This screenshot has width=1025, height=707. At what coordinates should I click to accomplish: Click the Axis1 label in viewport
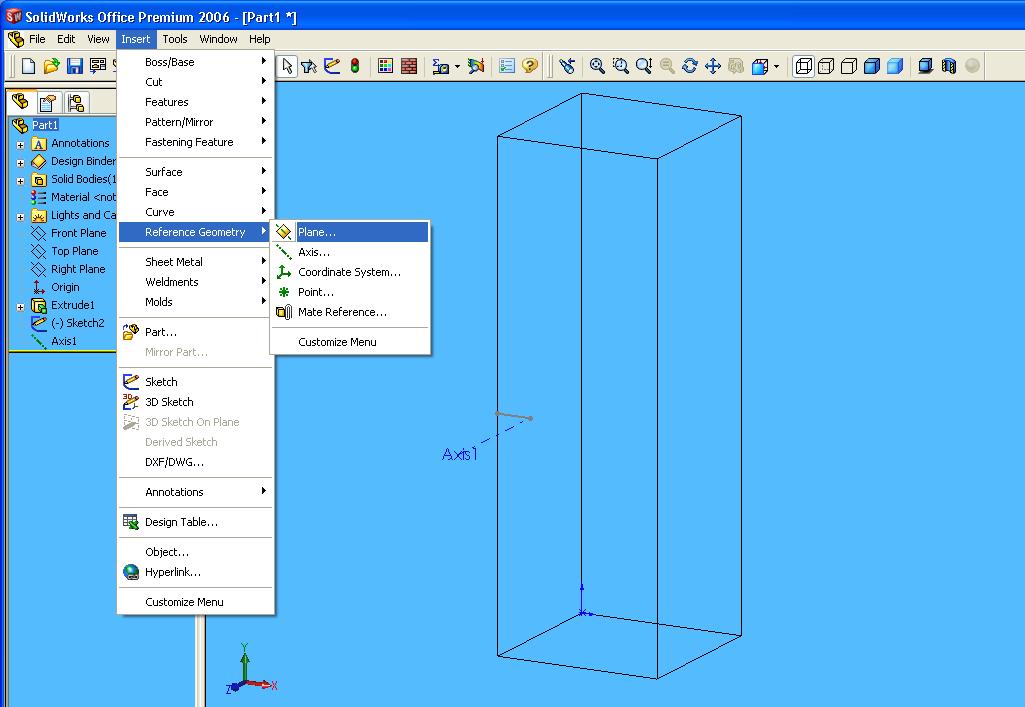(460, 453)
